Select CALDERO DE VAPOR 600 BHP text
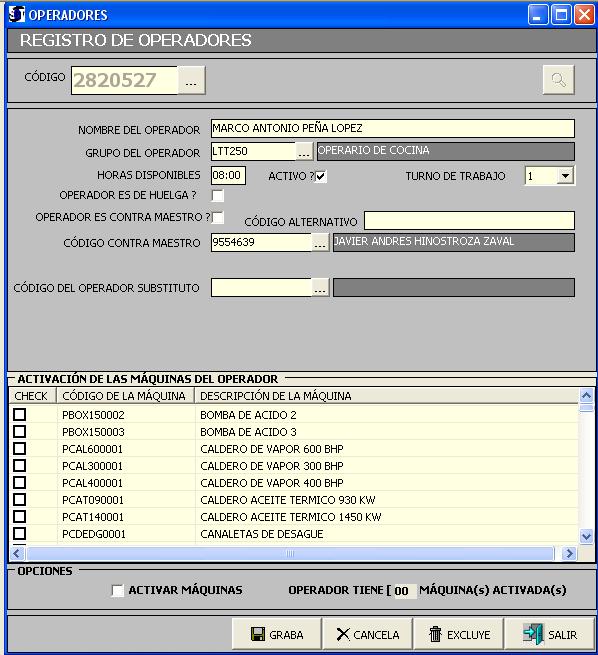598x655 pixels. [x=271, y=449]
